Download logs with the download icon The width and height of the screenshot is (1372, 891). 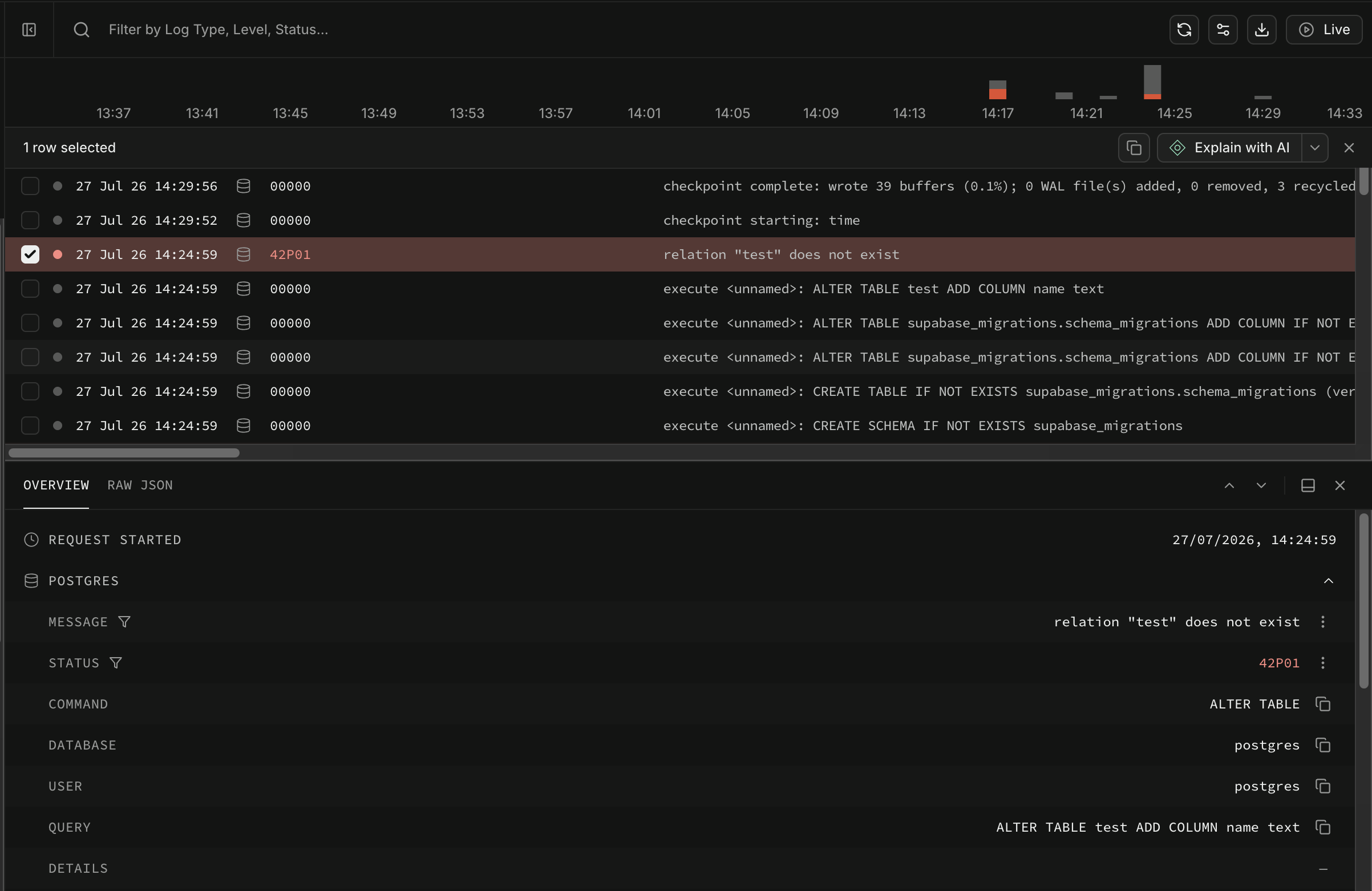coord(1261,30)
